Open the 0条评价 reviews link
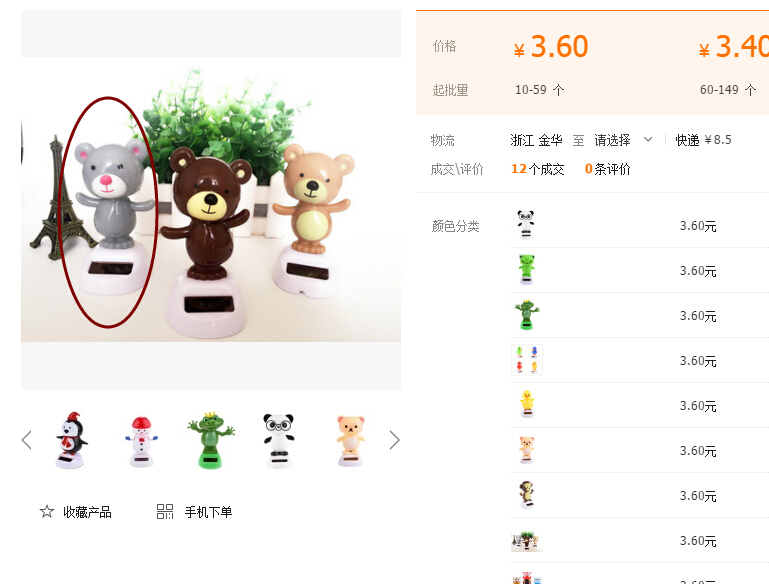 pos(607,169)
